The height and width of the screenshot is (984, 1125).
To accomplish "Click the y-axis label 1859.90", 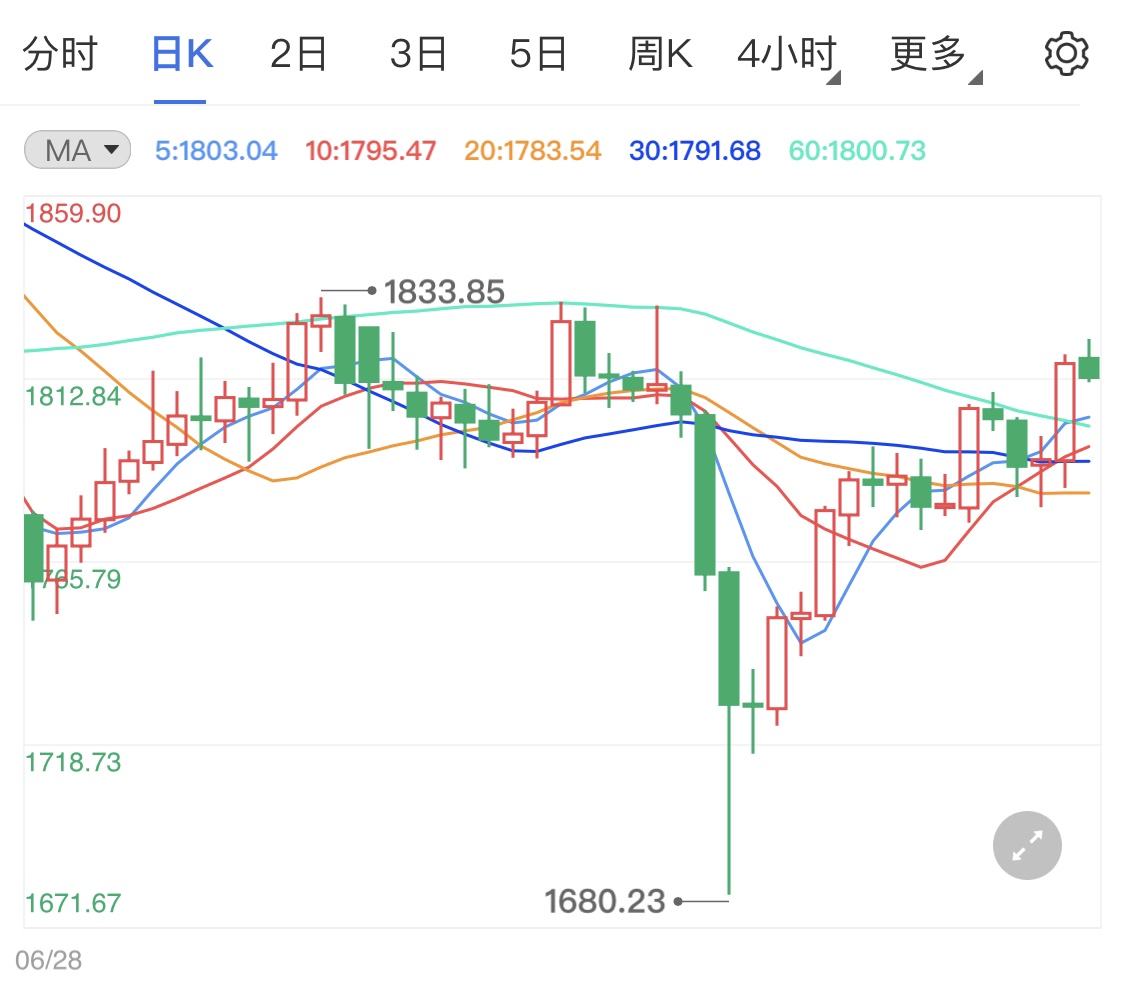I will [x=73, y=213].
